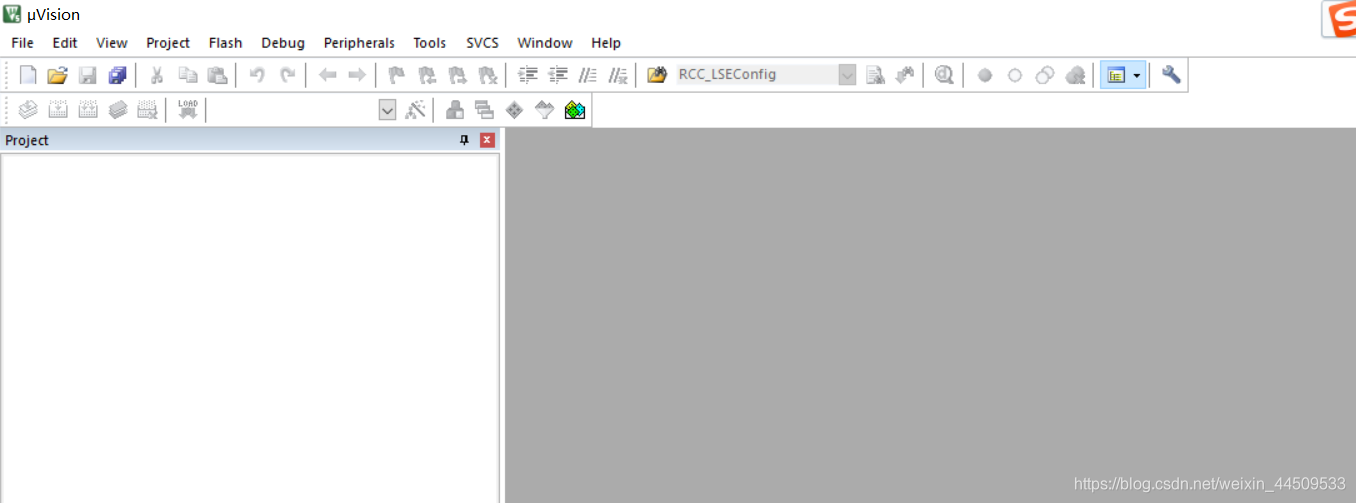Click the Sogou input method icon

(x=1340, y=20)
